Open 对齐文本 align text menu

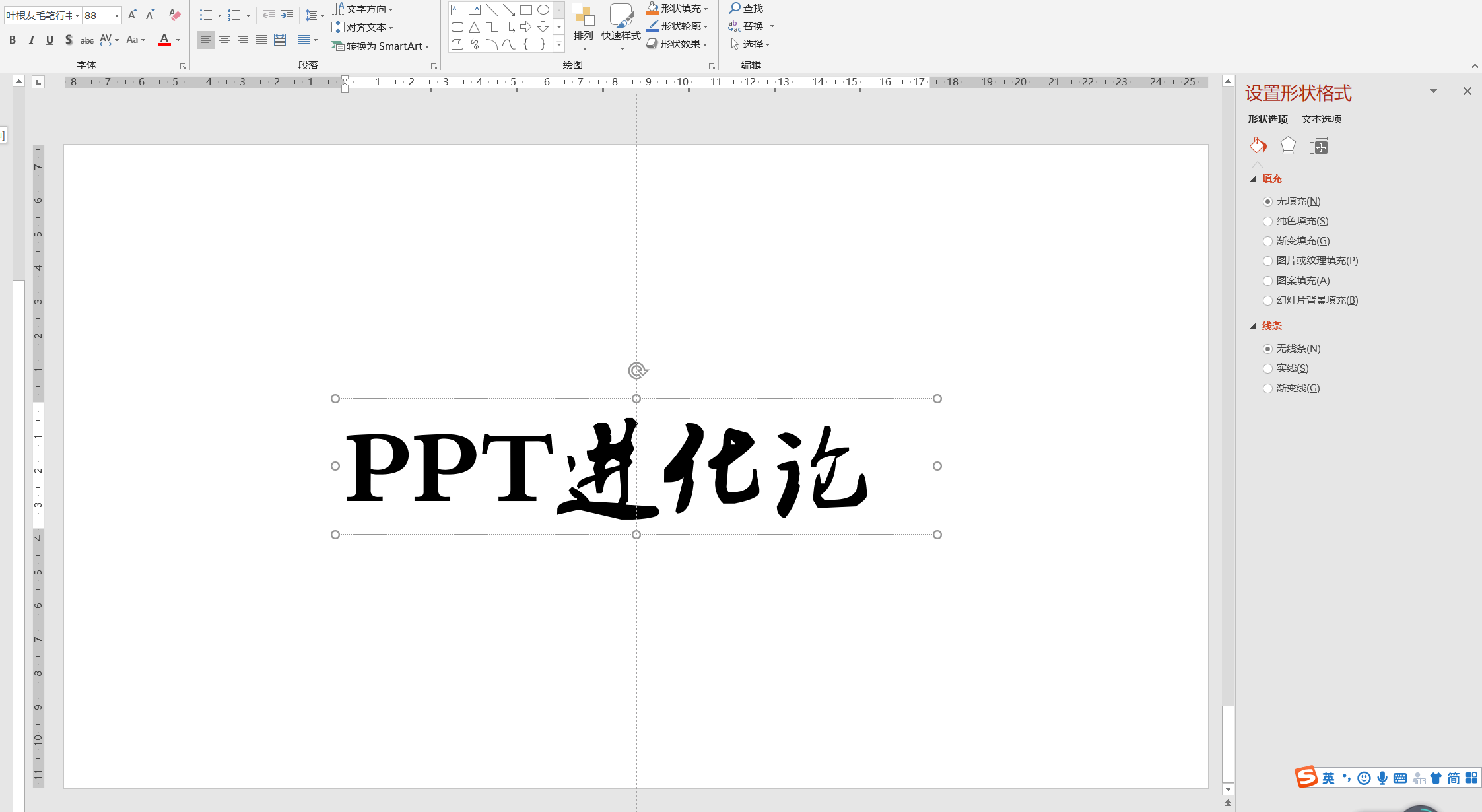[363, 27]
